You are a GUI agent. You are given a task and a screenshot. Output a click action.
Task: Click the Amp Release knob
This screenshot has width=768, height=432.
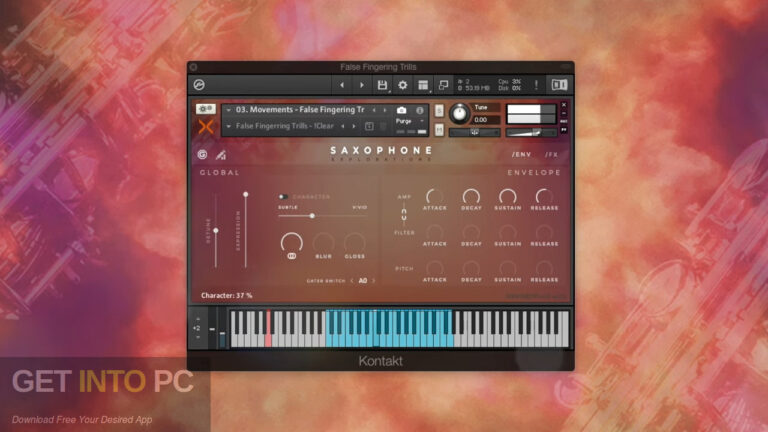click(x=544, y=196)
